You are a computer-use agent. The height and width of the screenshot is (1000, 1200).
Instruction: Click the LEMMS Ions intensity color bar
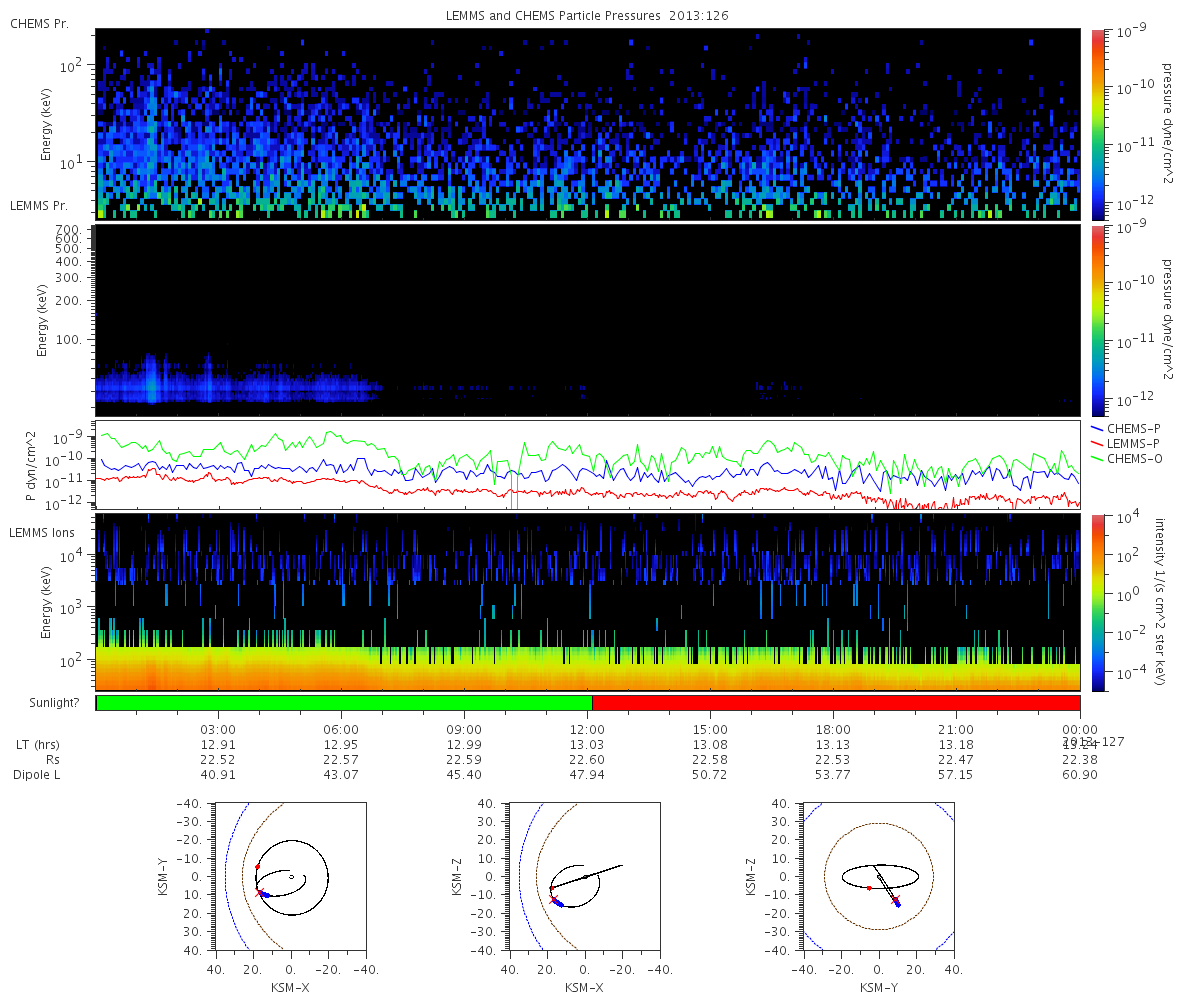point(1099,602)
